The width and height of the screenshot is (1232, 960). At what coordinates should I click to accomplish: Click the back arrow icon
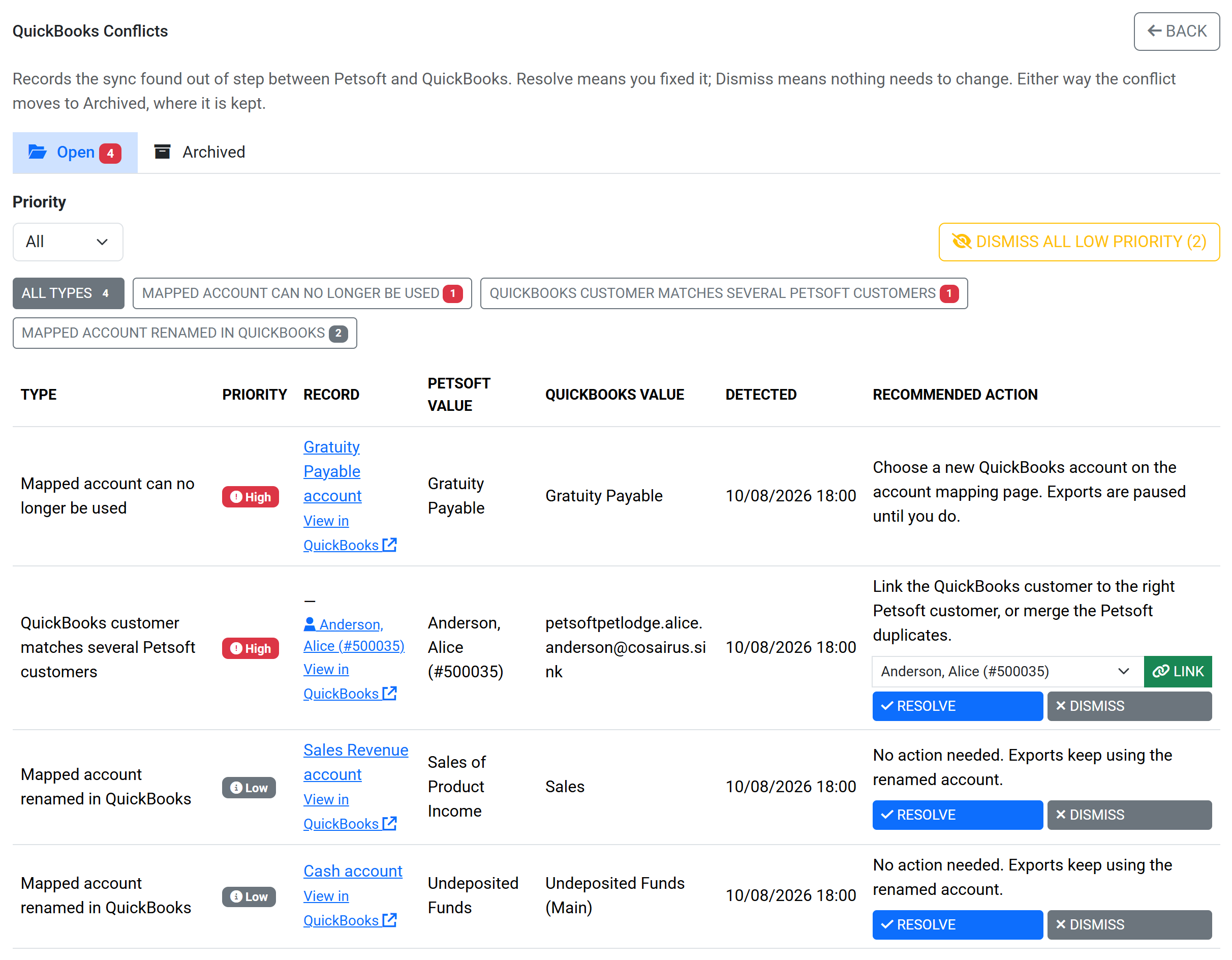1154,31
